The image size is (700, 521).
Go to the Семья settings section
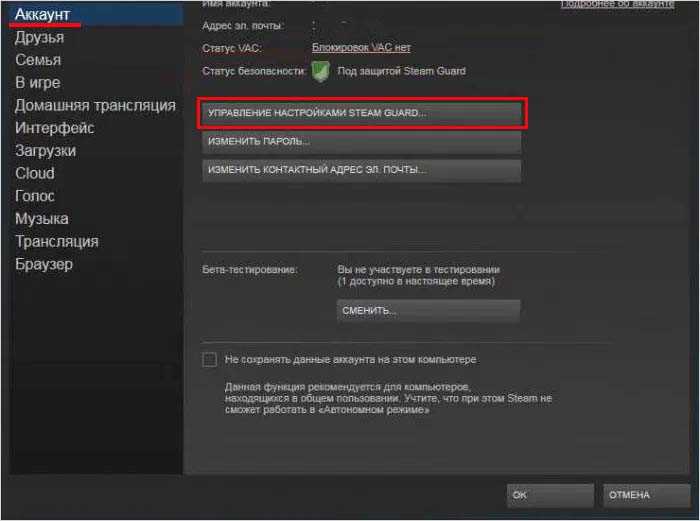[38, 60]
